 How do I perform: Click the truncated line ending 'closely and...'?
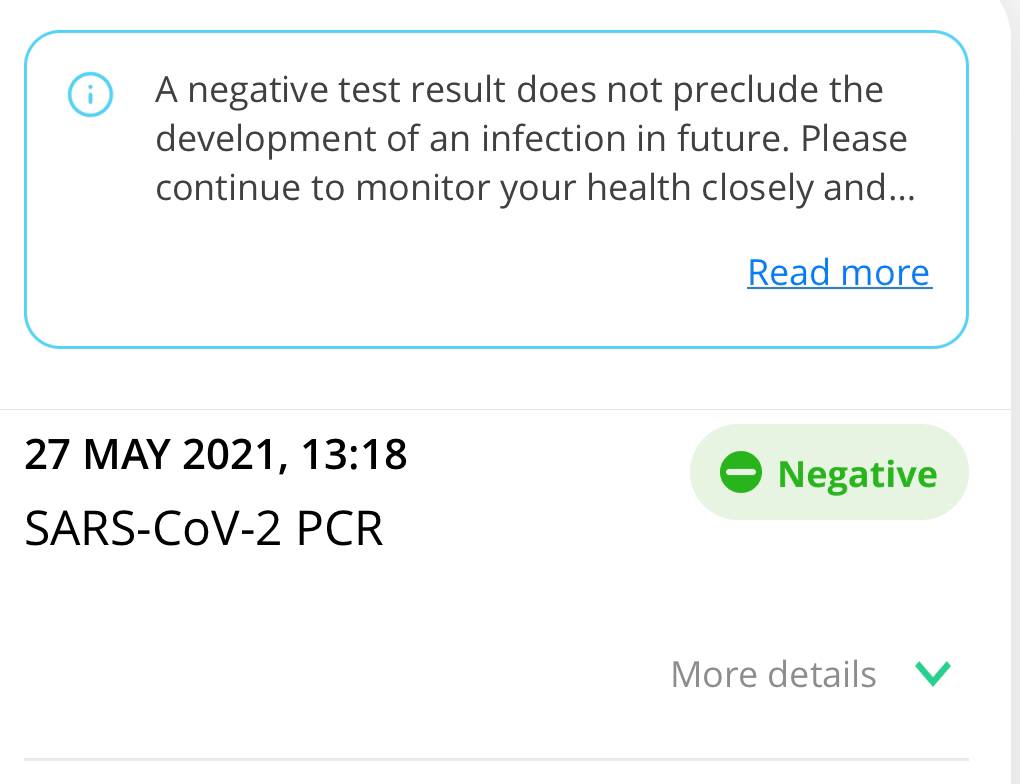coord(535,188)
